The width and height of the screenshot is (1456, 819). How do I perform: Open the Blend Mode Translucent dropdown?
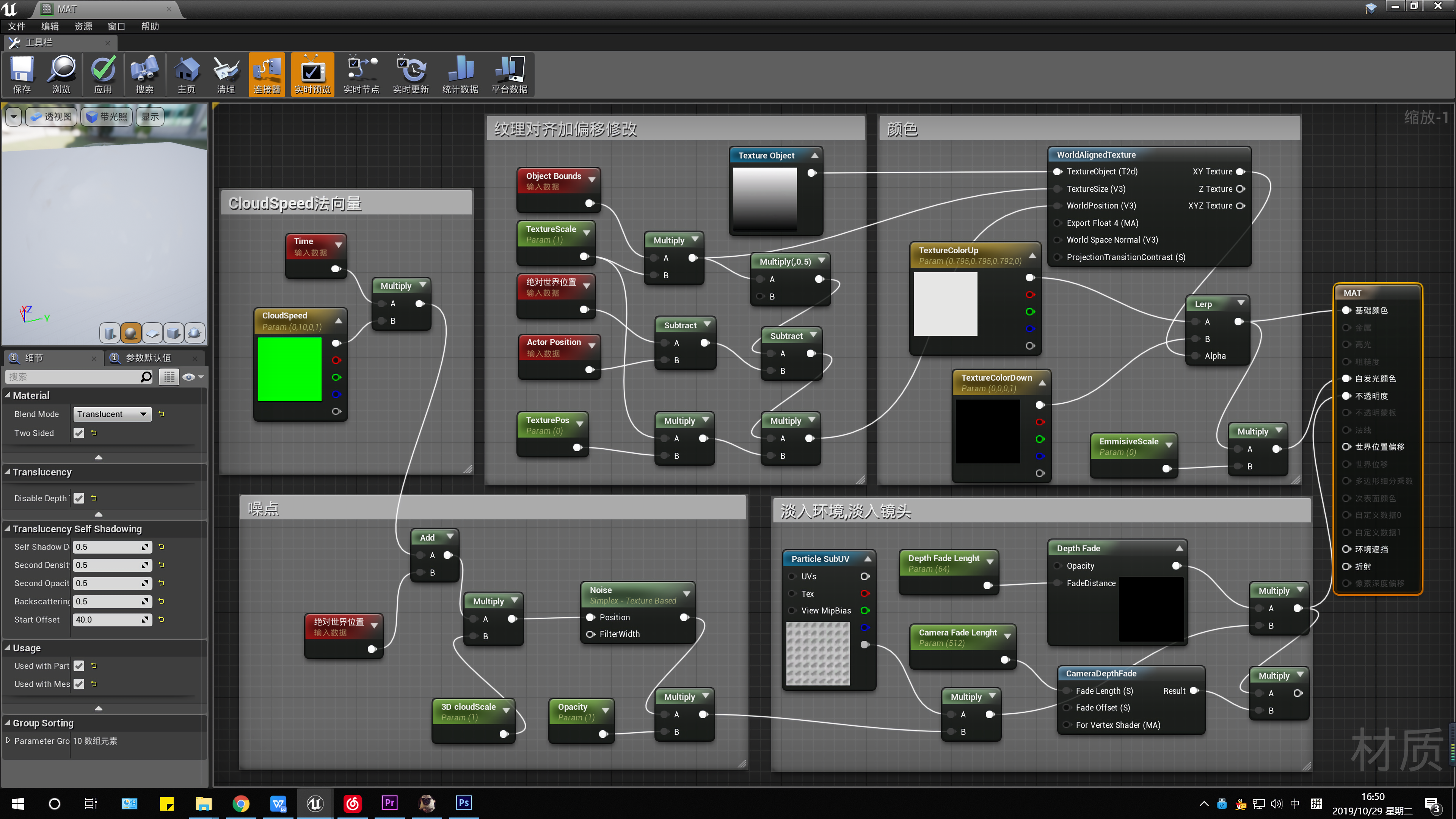[112, 414]
